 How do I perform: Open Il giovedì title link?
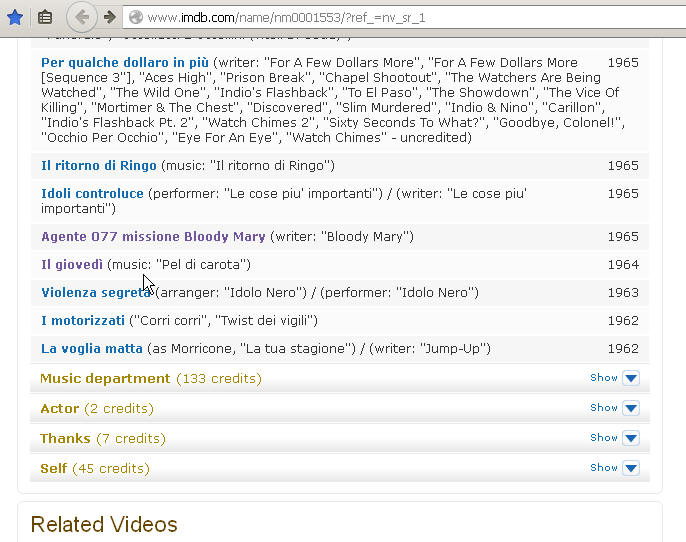click(72, 265)
